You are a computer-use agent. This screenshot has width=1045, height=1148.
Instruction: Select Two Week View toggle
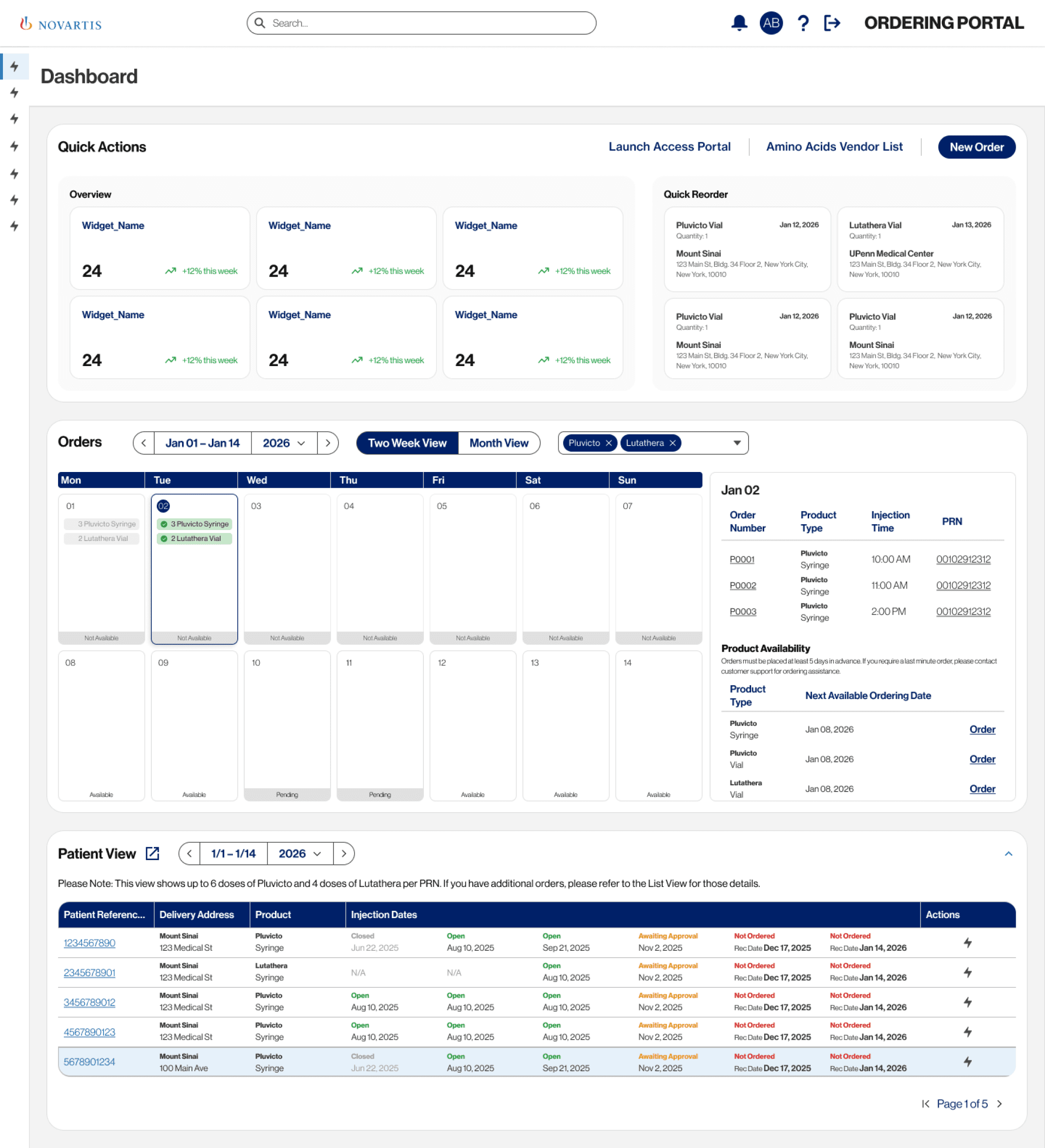(407, 443)
